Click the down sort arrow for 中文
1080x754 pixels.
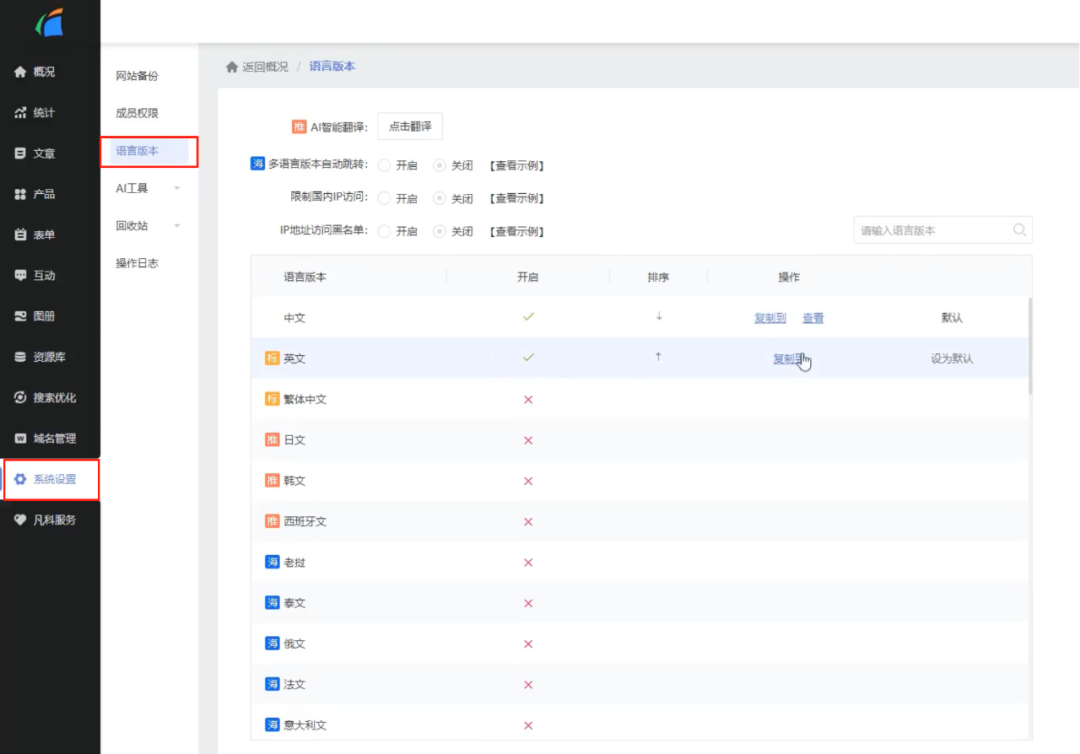[659, 317]
